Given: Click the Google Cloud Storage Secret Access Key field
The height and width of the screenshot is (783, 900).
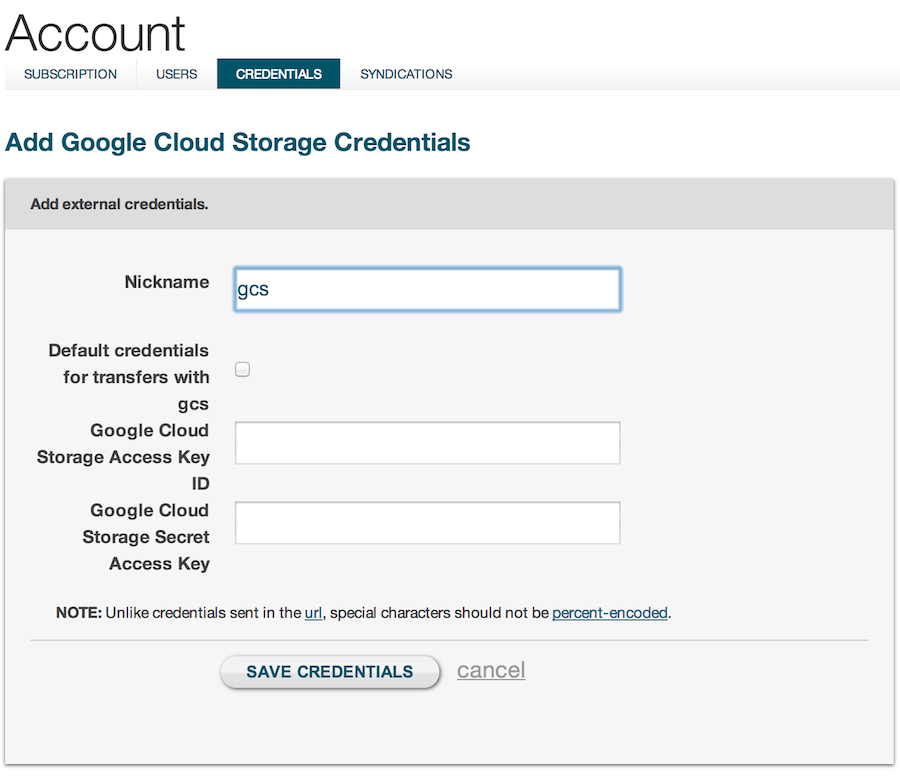Looking at the screenshot, I should pos(427,522).
